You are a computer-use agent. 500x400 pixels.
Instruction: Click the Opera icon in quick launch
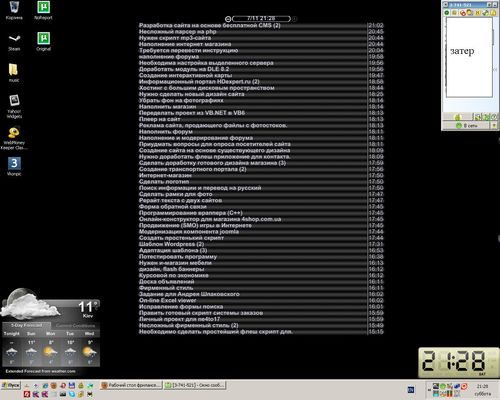pyautogui.click(x=63, y=385)
